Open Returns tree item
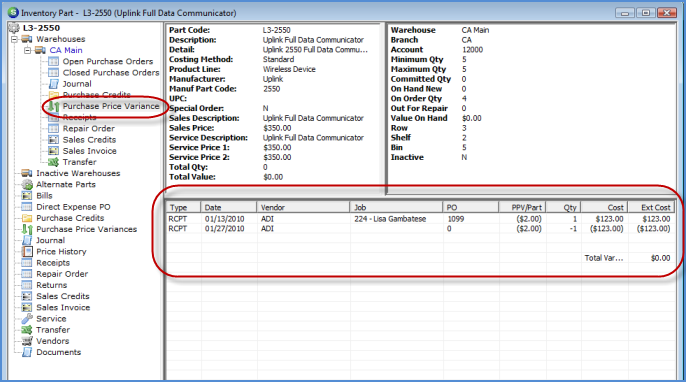Image resolution: width=686 pixels, height=382 pixels. [52, 285]
